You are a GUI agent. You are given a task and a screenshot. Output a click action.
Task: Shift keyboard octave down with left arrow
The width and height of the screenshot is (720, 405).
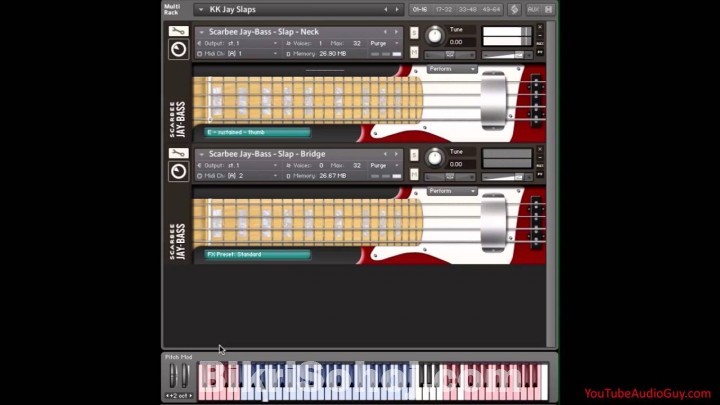pyautogui.click(x=168, y=396)
